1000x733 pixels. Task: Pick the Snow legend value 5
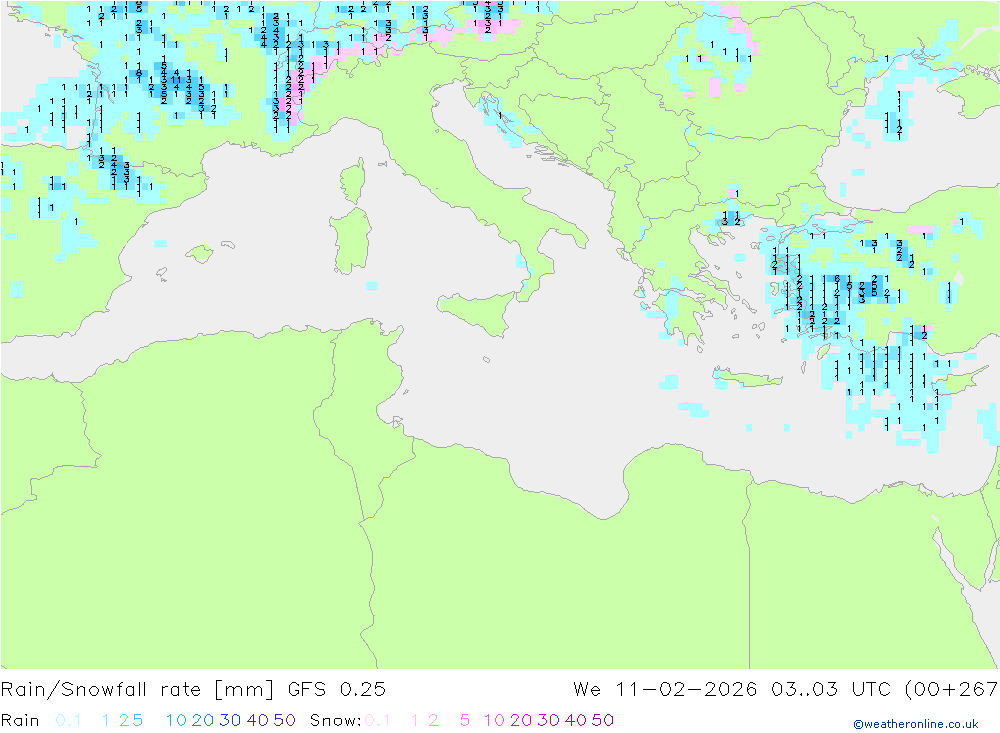pyautogui.click(x=465, y=720)
